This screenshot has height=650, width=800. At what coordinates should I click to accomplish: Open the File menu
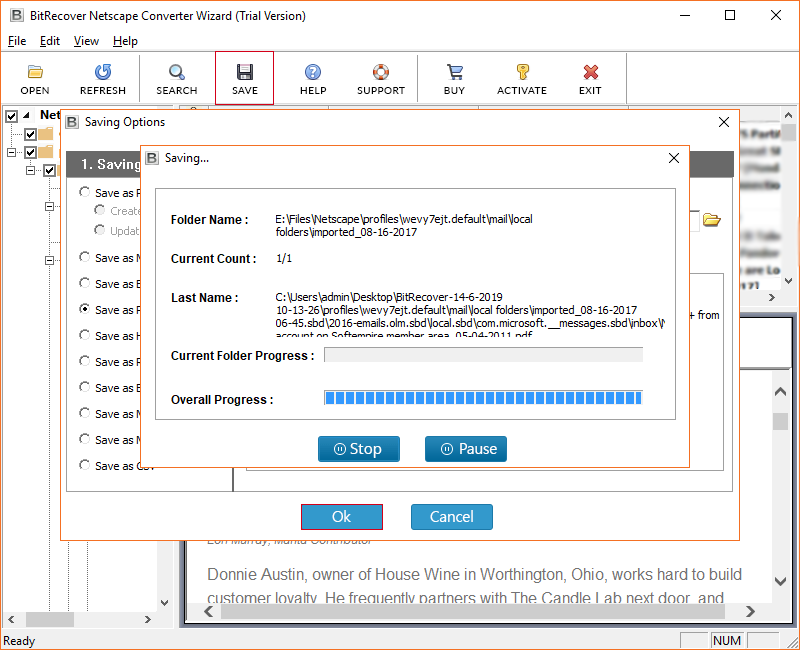17,41
